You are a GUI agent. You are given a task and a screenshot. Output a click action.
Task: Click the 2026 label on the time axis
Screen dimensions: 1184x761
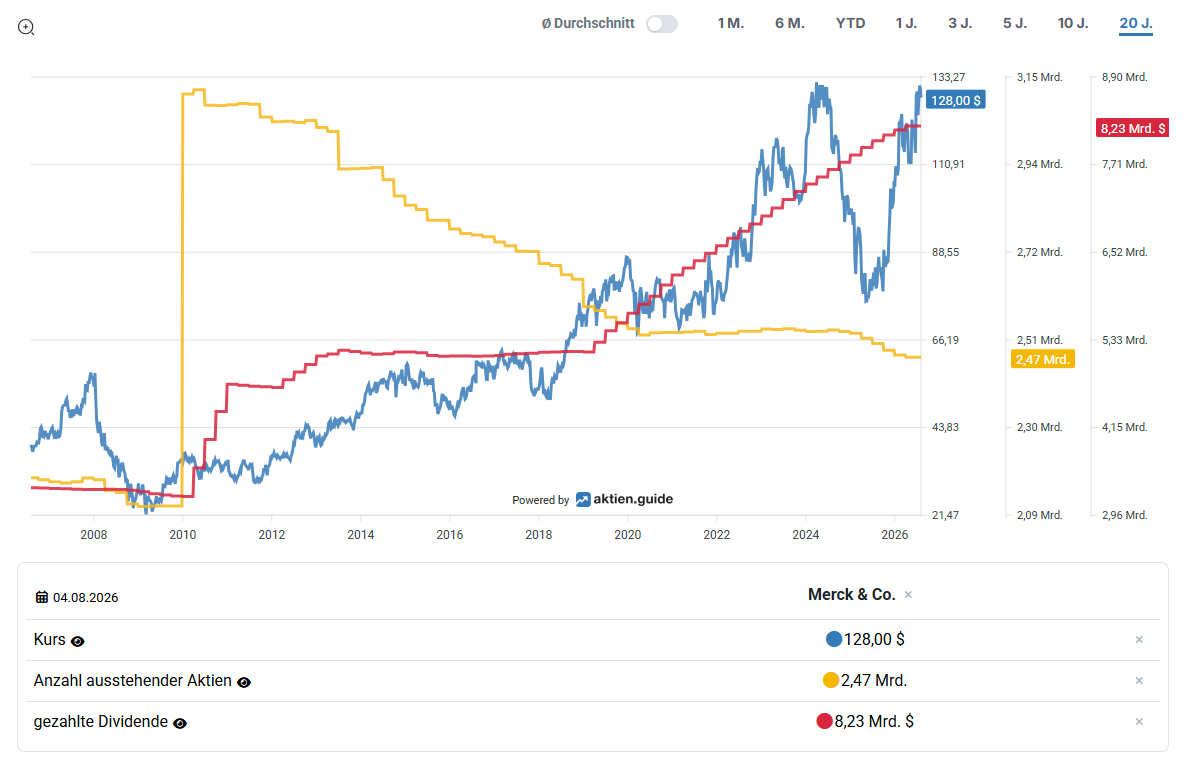coord(895,535)
